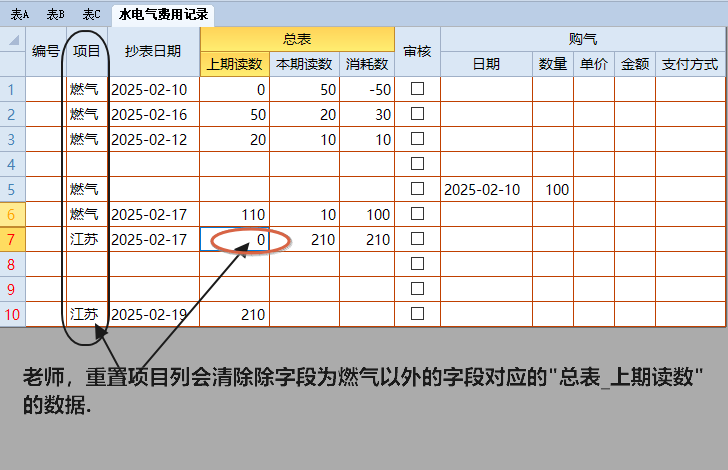
Task: Click the 数量 column header
Action: click(x=553, y=64)
